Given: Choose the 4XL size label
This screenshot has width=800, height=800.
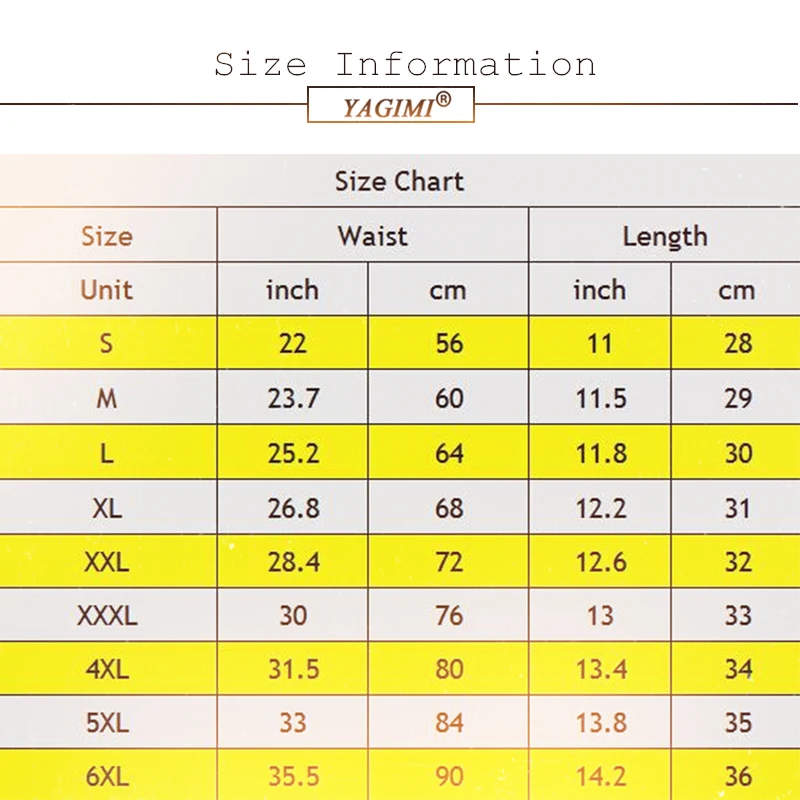Looking at the screenshot, I should pyautogui.click(x=106, y=668).
